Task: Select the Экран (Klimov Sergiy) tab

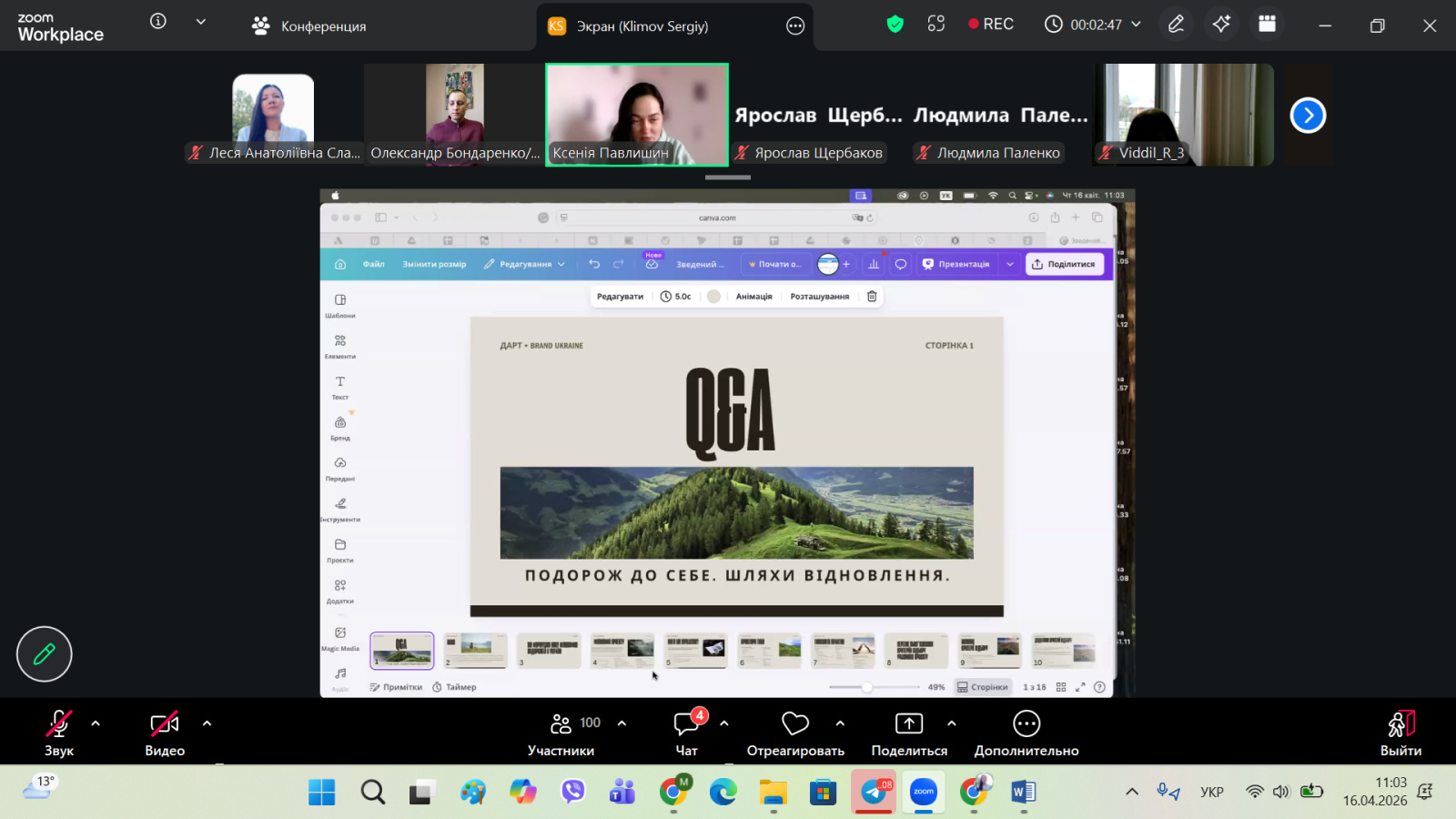Action: (x=642, y=26)
